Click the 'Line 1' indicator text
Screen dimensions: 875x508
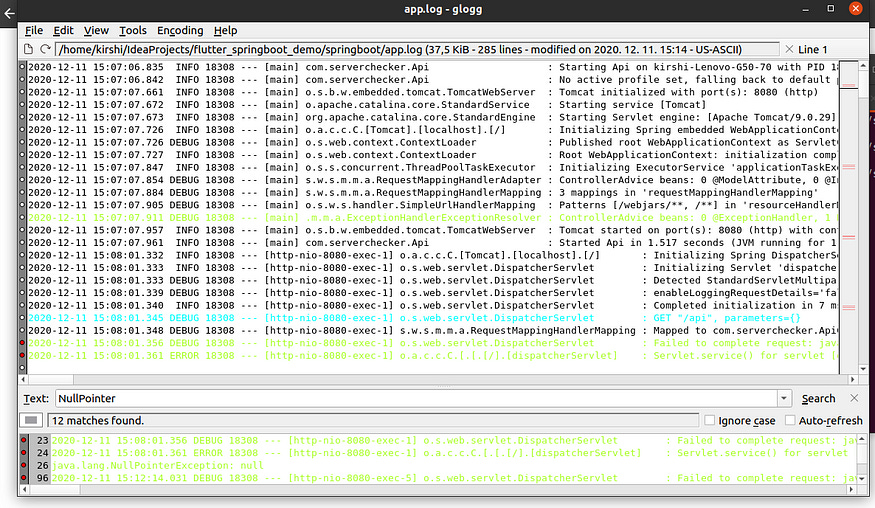pyautogui.click(x=812, y=49)
